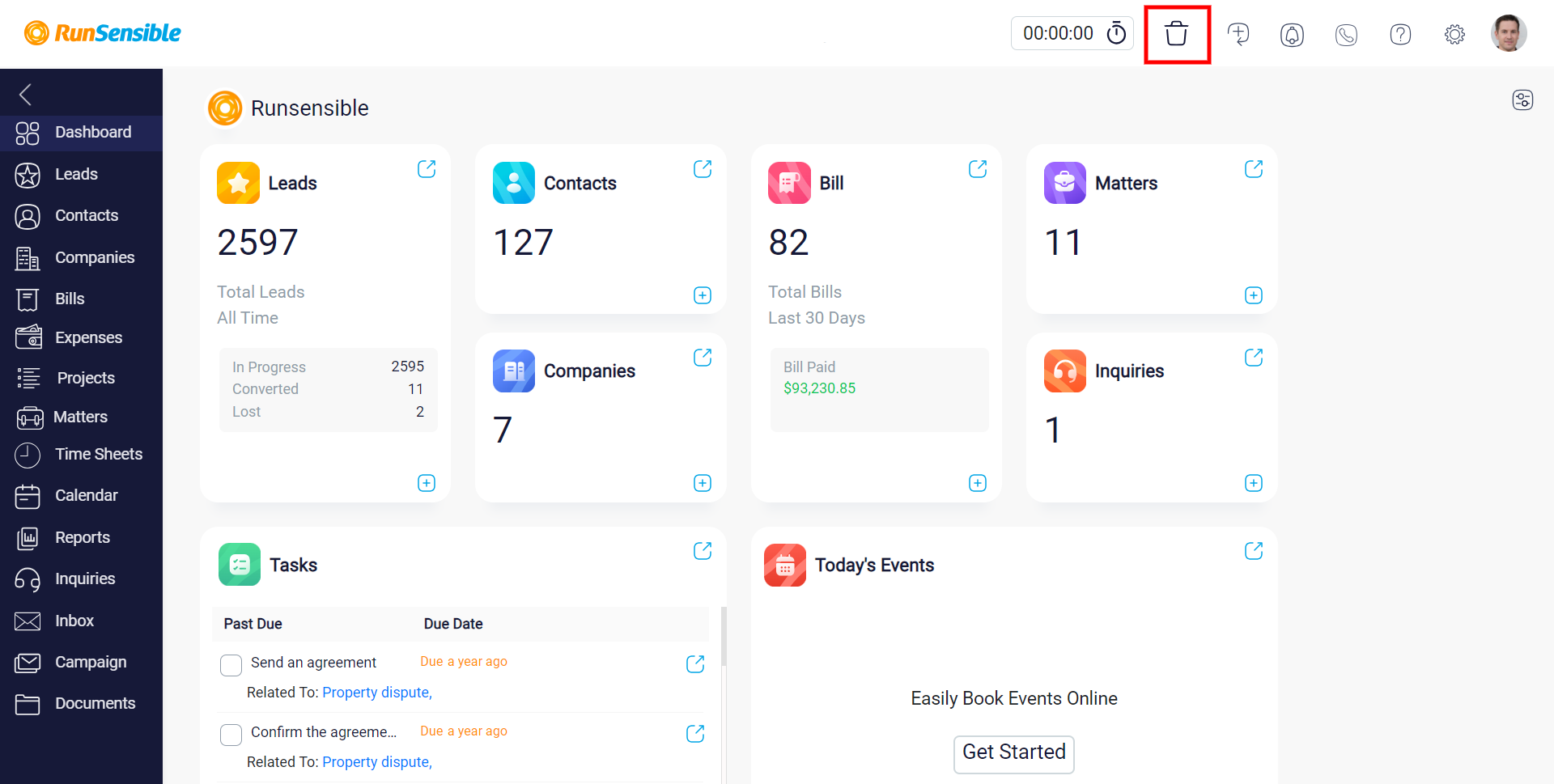Collapse the sidebar with back arrow
This screenshot has width=1554, height=784.
(x=26, y=95)
